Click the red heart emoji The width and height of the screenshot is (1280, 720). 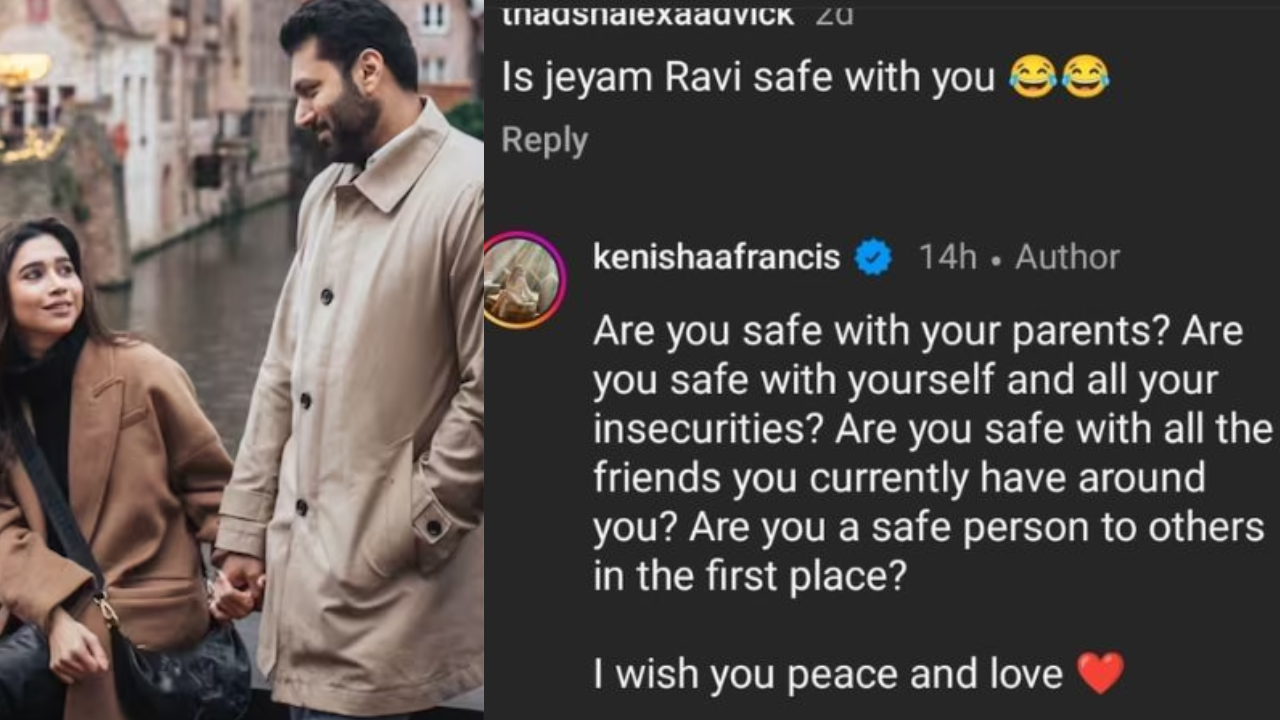click(x=1100, y=673)
